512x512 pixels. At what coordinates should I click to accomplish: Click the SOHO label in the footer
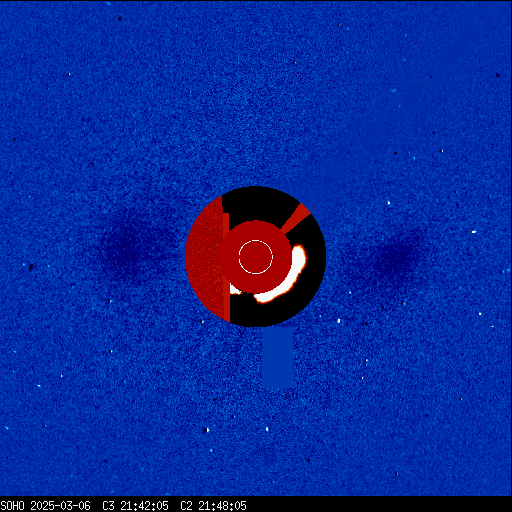click(x=12, y=506)
